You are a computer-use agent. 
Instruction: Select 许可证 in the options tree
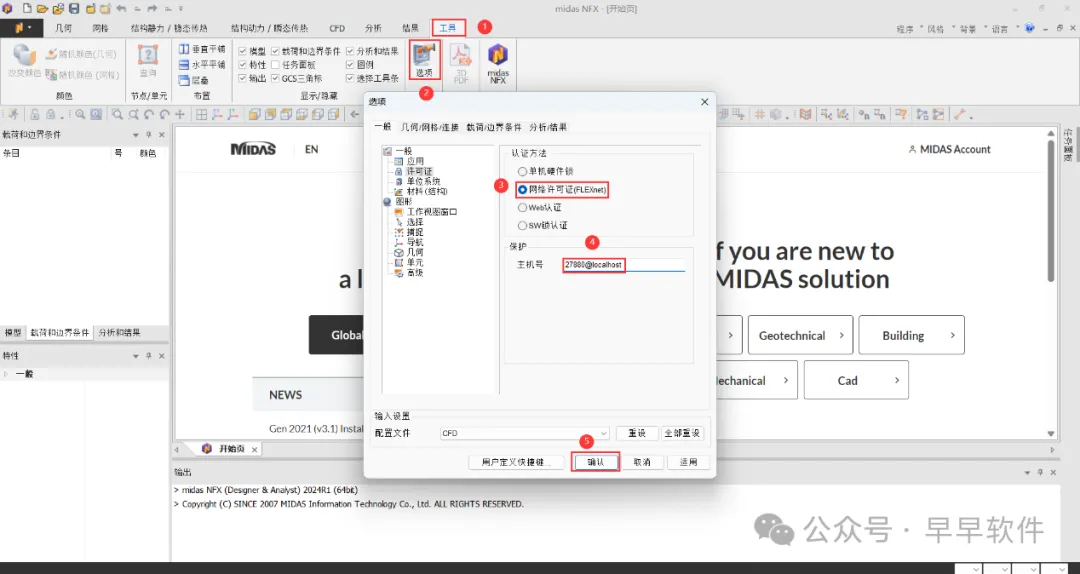(419, 171)
